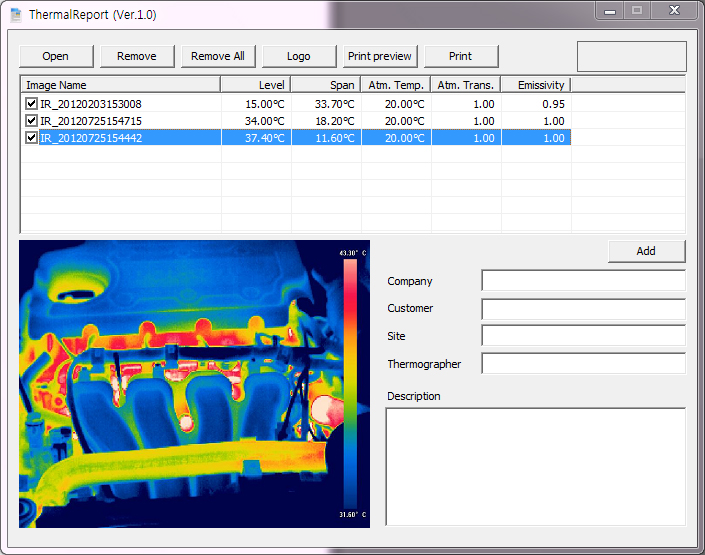Click the Level column header
The image size is (705, 555).
(256, 85)
